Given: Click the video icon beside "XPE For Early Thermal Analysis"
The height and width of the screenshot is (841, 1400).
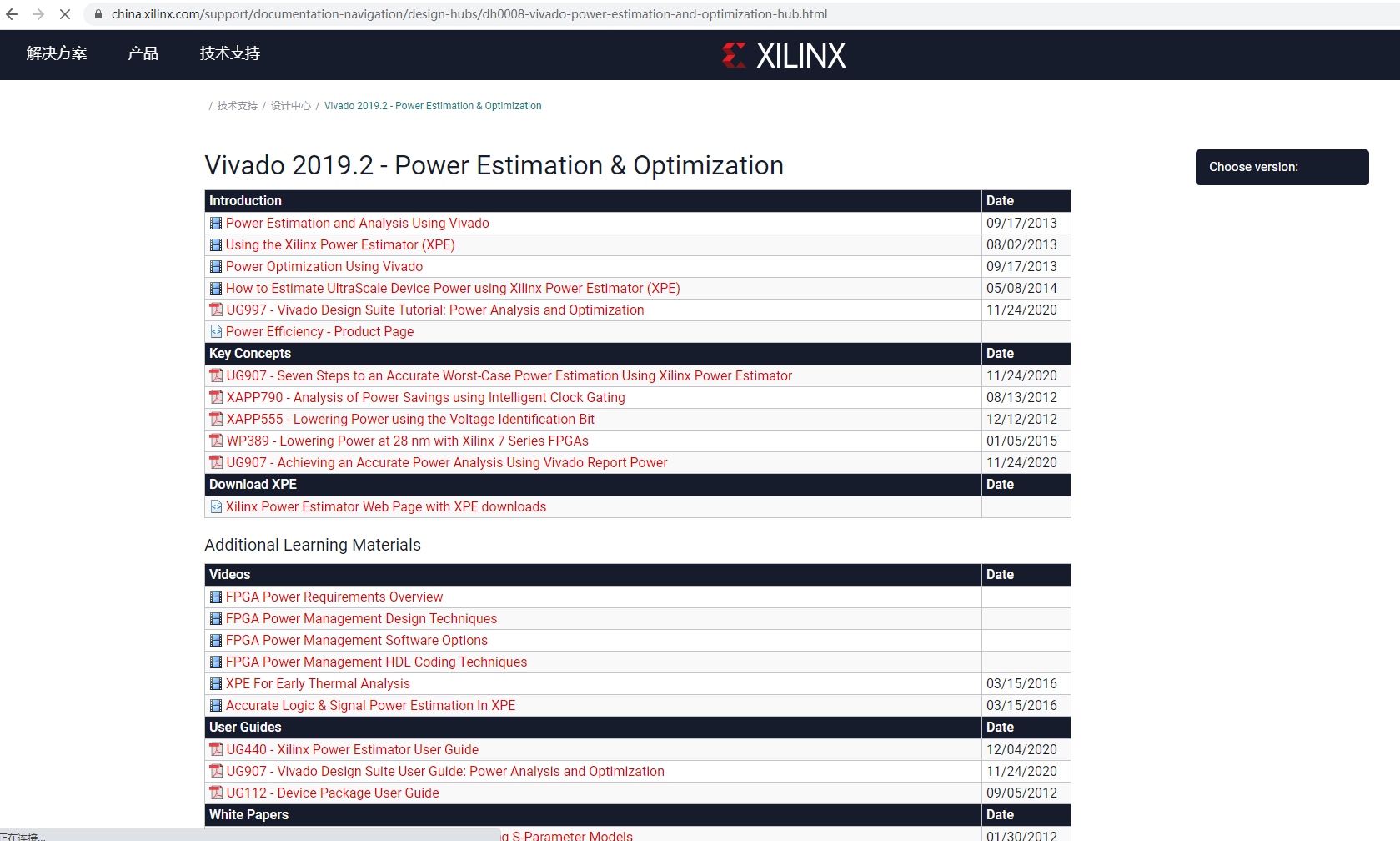Looking at the screenshot, I should click(x=216, y=683).
